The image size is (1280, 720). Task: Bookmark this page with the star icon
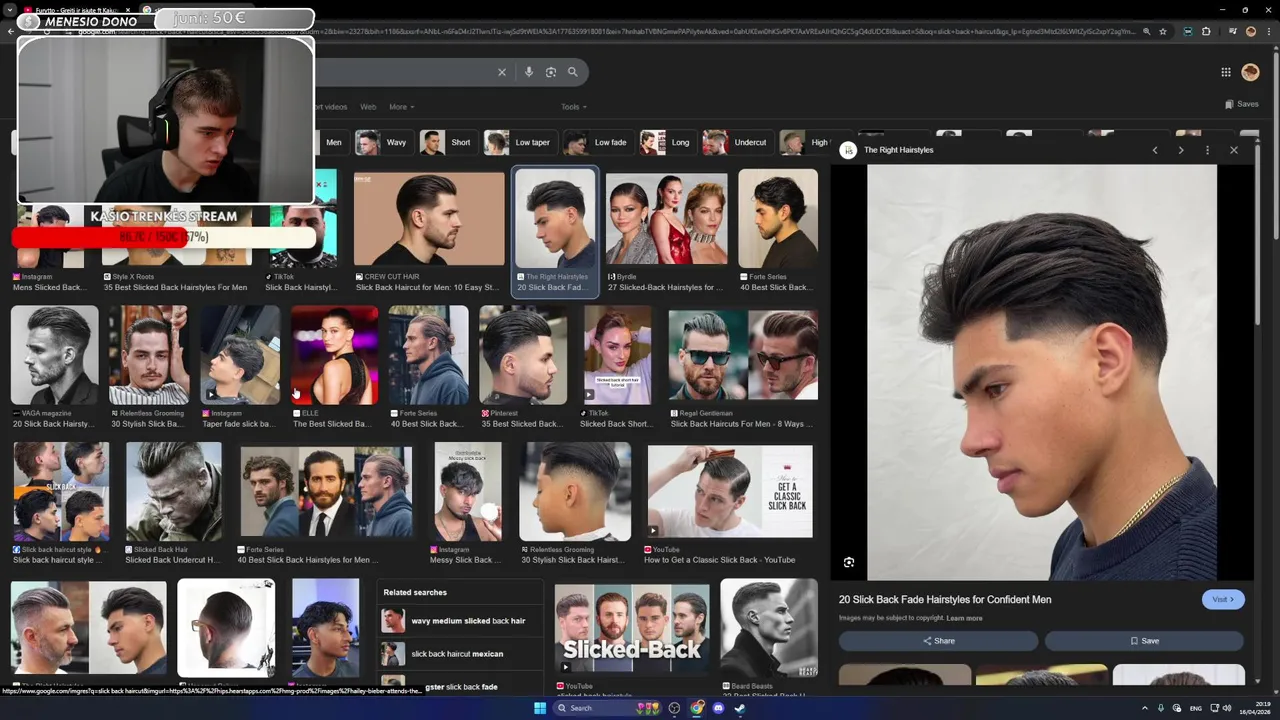tap(1163, 32)
